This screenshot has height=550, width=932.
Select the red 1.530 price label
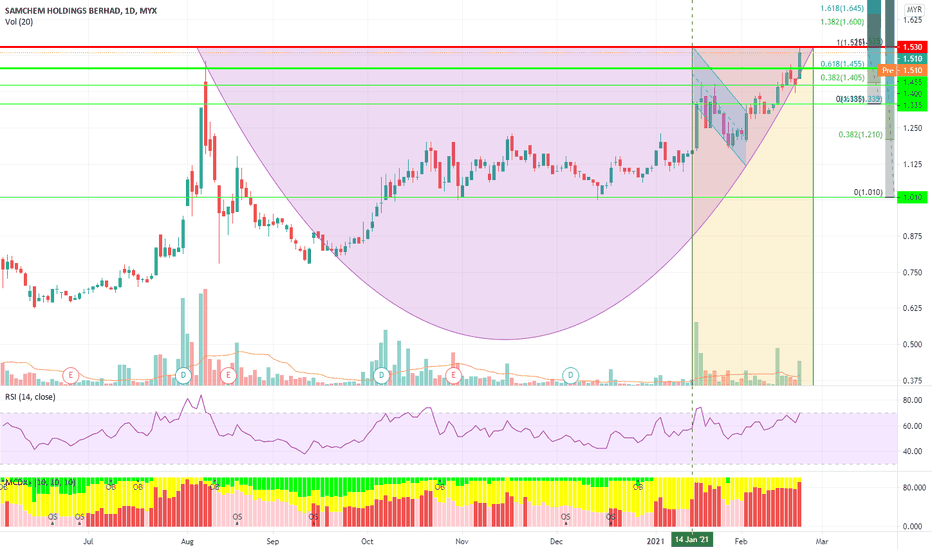click(x=912, y=47)
